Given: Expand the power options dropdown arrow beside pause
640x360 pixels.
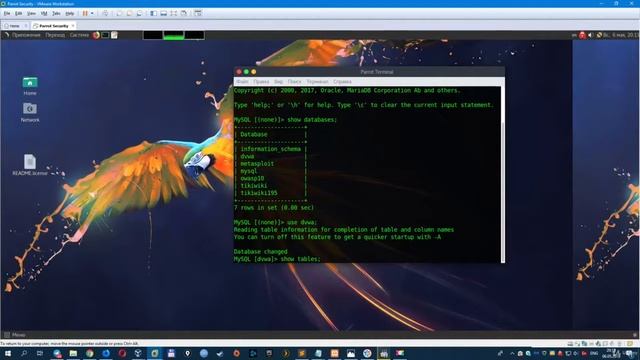Looking at the screenshot, I should [x=92, y=13].
